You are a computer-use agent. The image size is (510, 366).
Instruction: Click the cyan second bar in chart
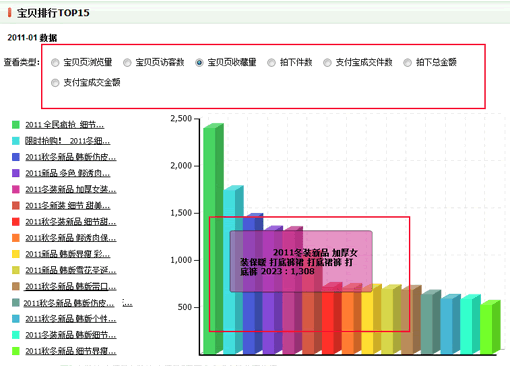(x=233, y=270)
